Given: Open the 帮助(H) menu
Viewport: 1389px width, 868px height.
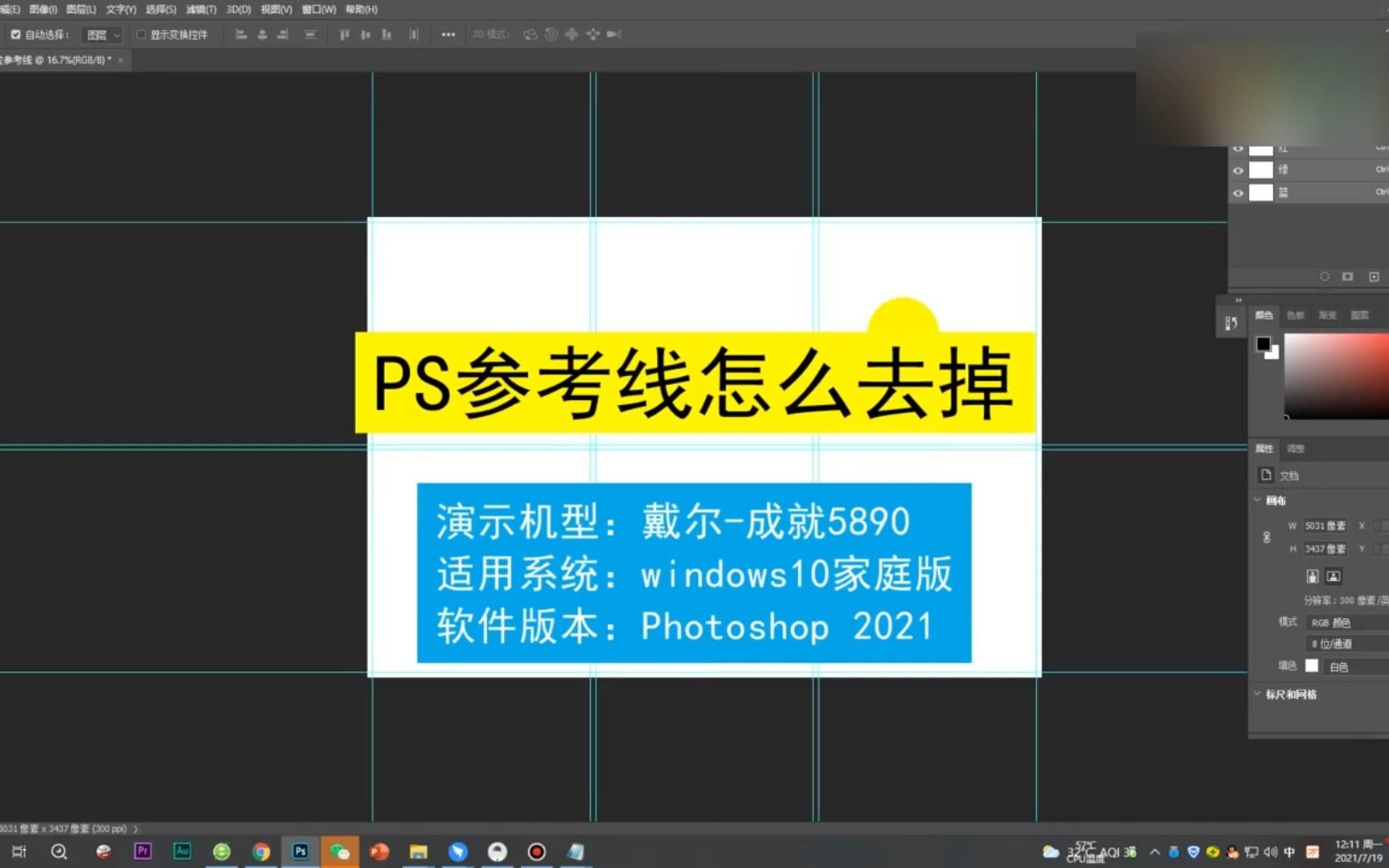Looking at the screenshot, I should point(362,10).
